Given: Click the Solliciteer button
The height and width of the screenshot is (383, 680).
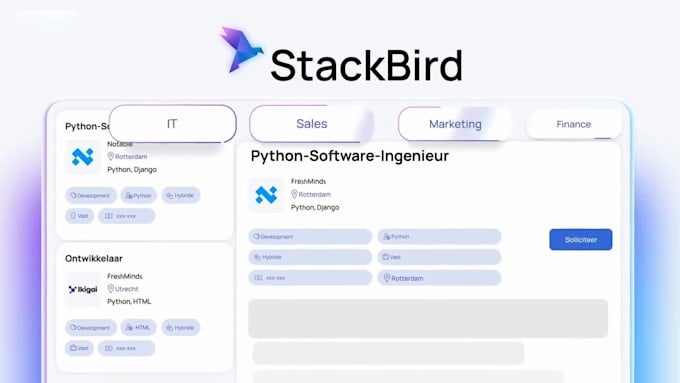Looking at the screenshot, I should [x=581, y=239].
